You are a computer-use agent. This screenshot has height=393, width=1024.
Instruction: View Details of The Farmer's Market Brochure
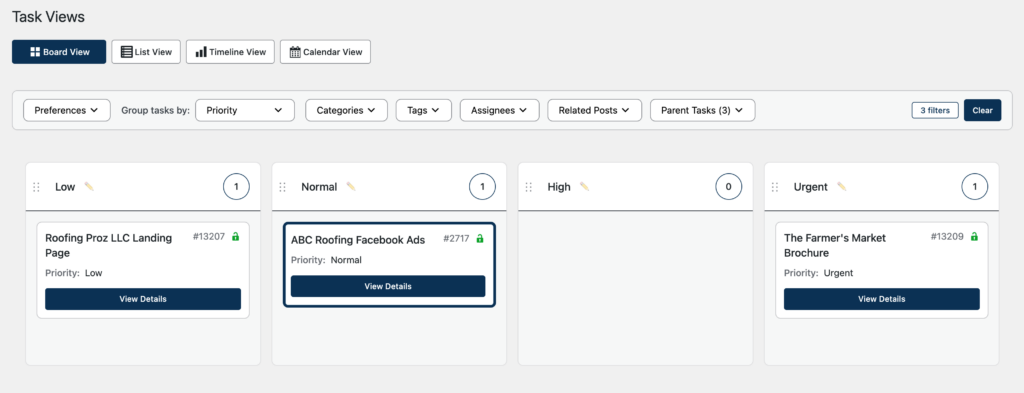[x=882, y=299]
